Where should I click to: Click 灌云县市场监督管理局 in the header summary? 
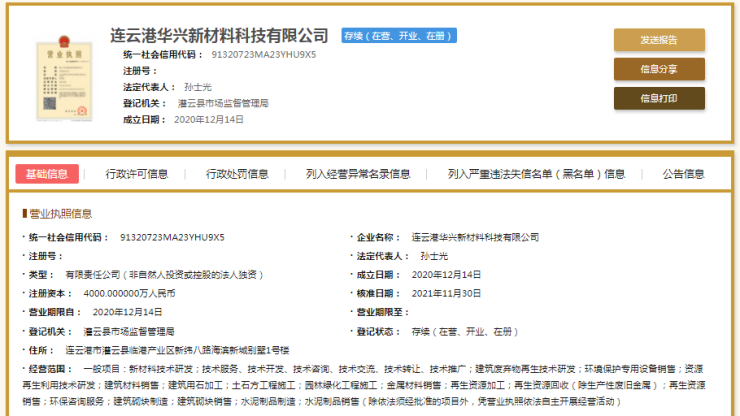(x=223, y=103)
